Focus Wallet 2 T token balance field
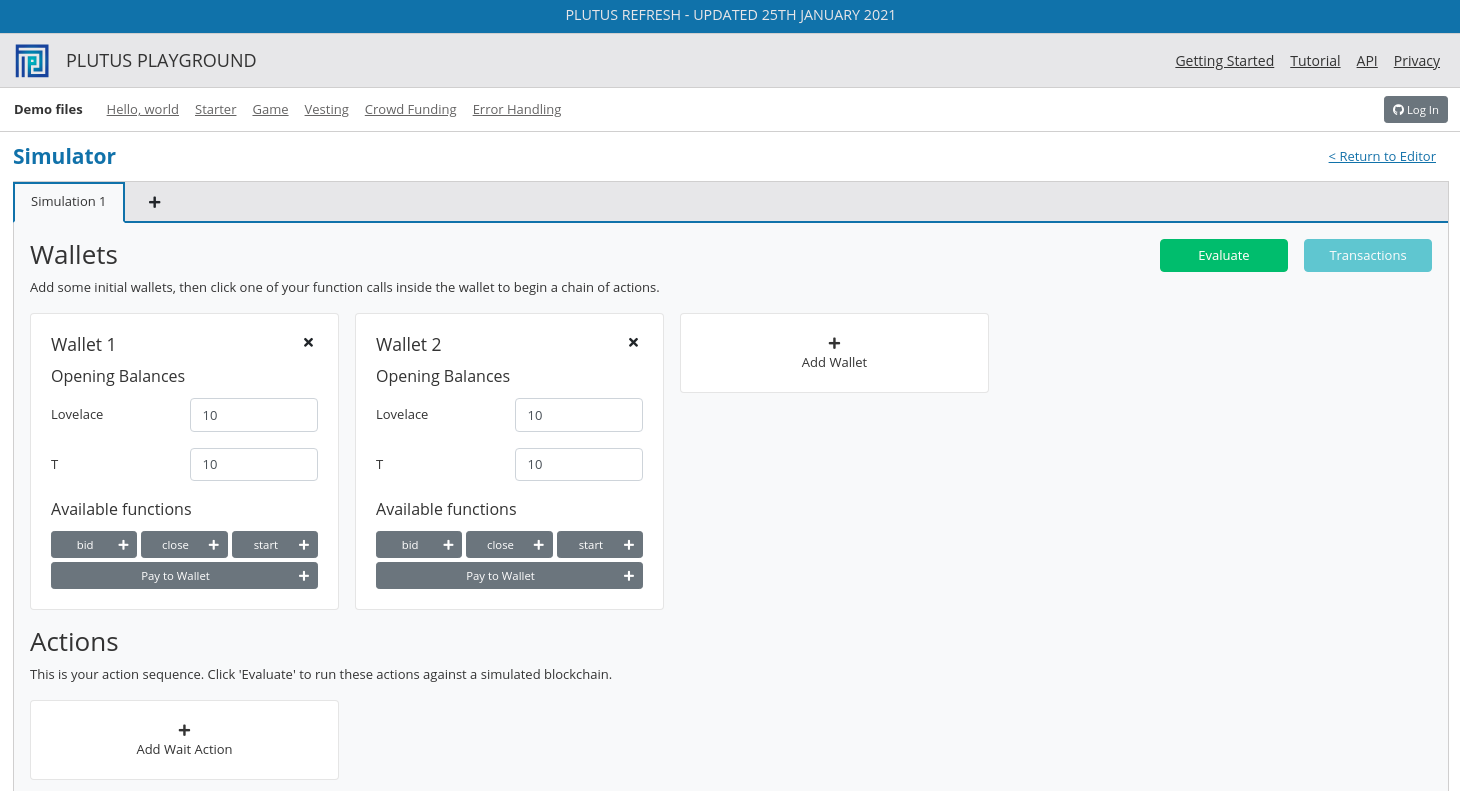Viewport: 1460px width, 791px height. tap(578, 464)
